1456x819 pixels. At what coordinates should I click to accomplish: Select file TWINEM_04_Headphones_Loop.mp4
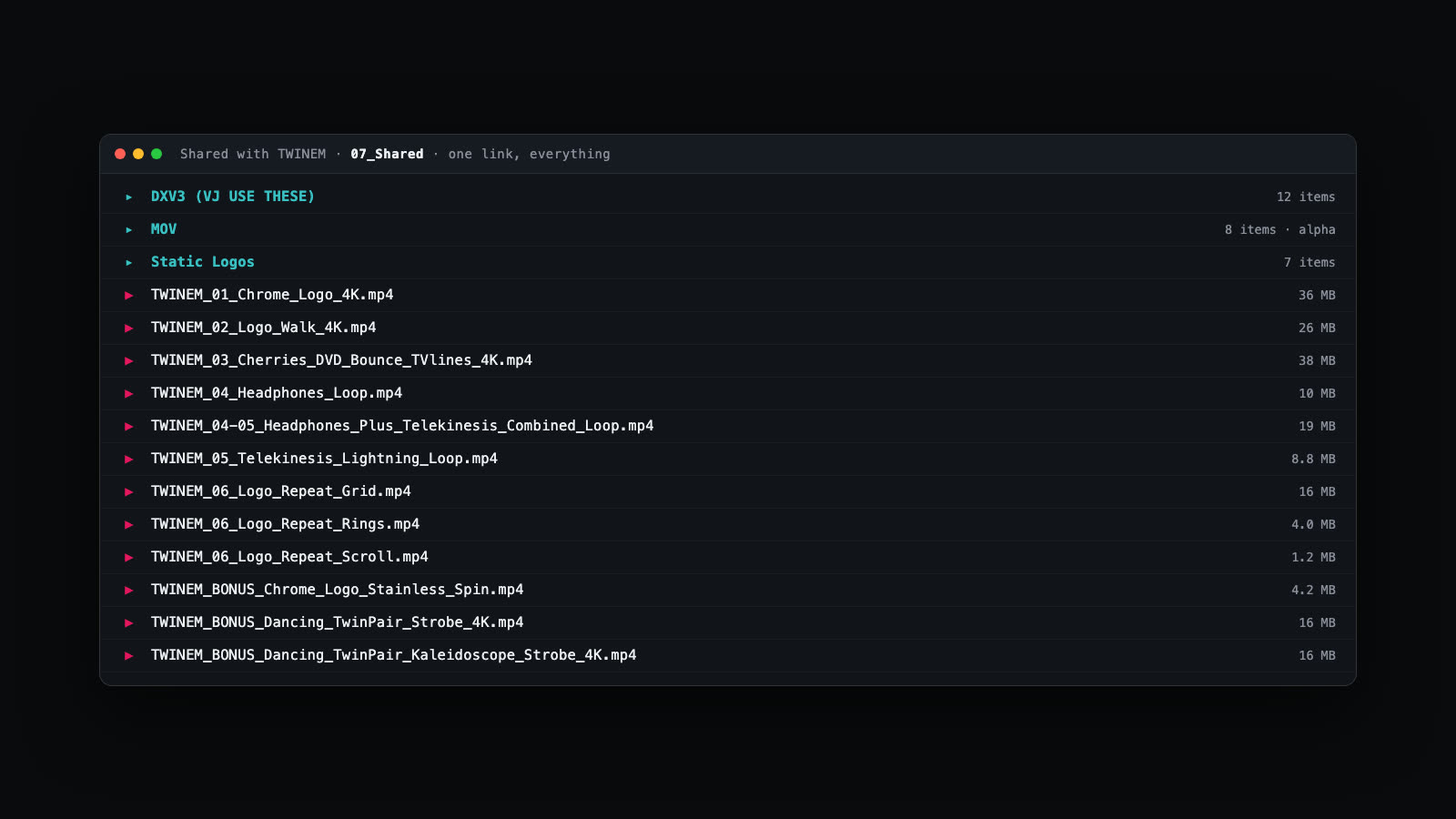[277, 393]
